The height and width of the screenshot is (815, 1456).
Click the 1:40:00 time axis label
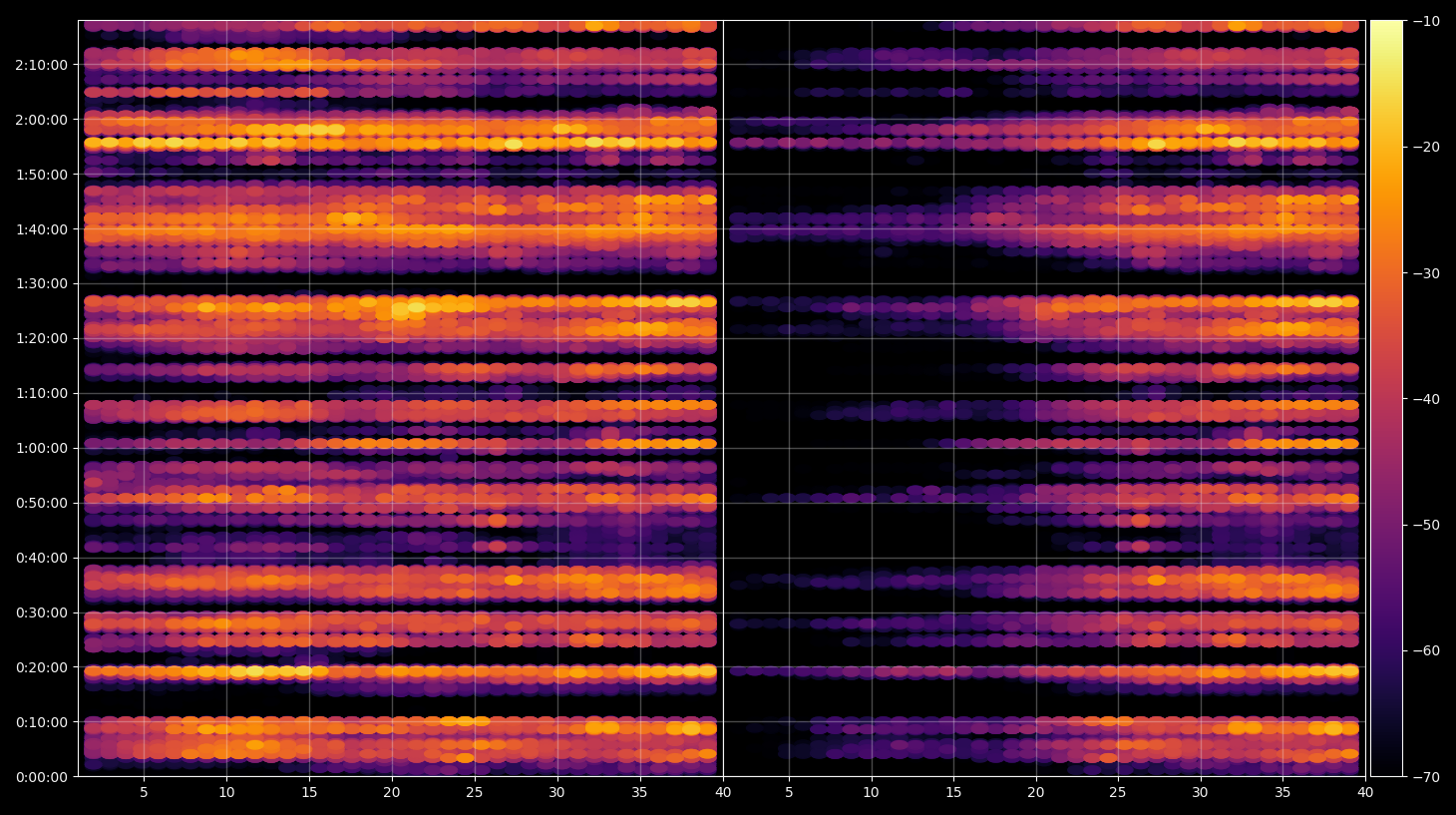coord(42,229)
